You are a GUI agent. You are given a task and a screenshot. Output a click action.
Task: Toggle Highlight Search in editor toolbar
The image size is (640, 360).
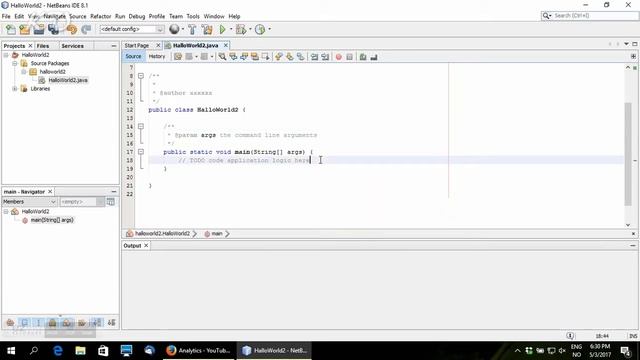(255, 57)
